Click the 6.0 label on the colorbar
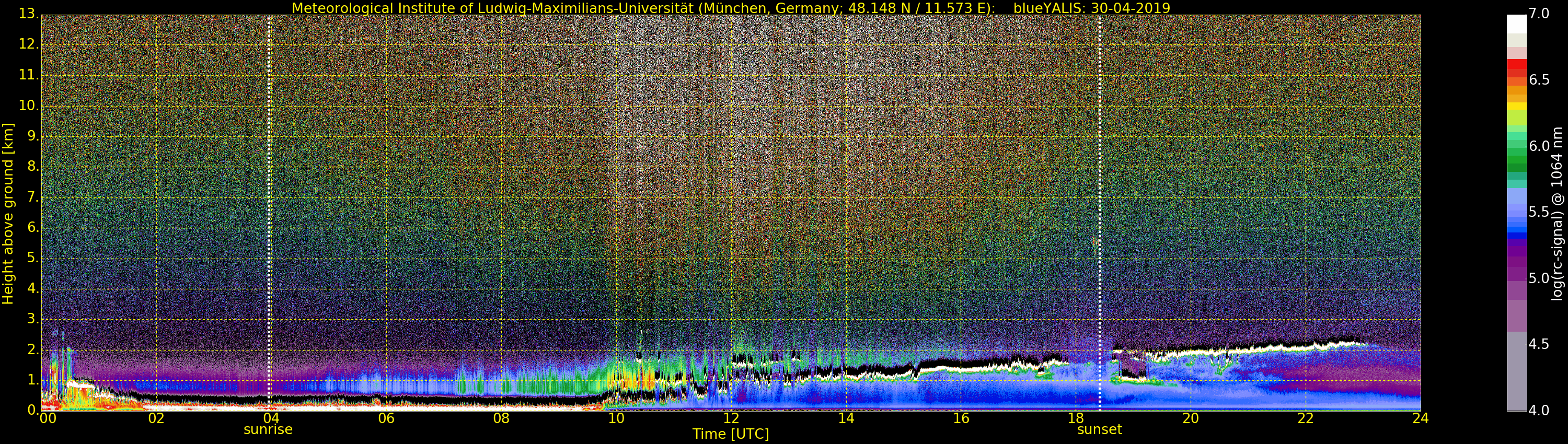 (1539, 146)
